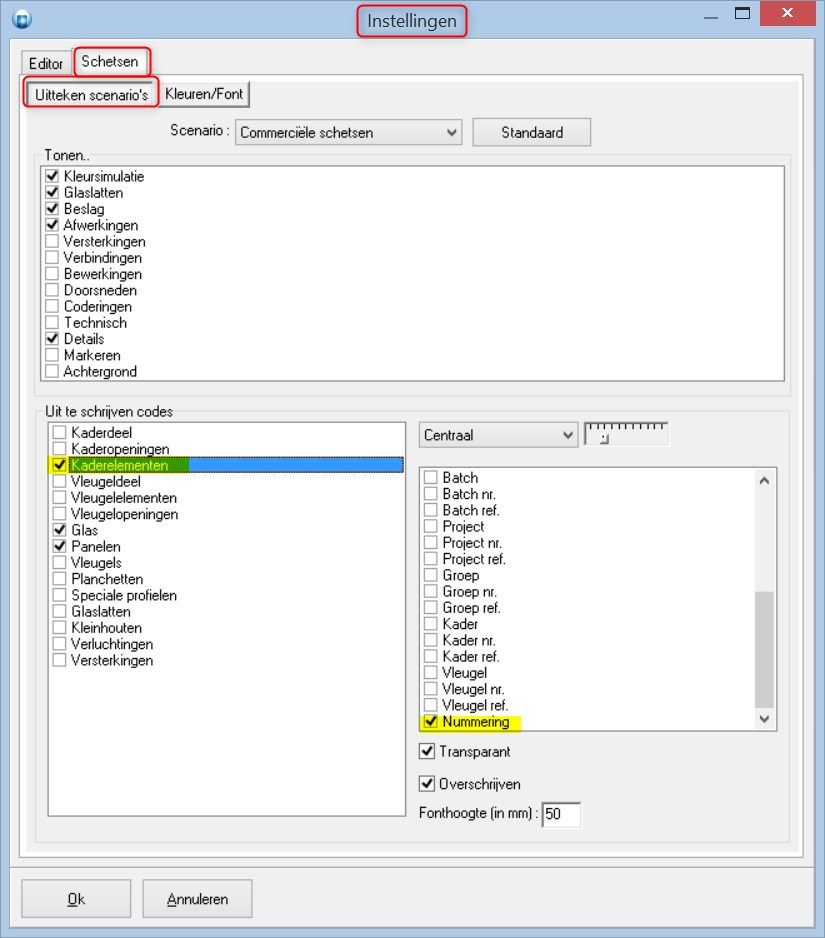Tick the Project checkbox
This screenshot has height=938, width=825.
click(431, 526)
